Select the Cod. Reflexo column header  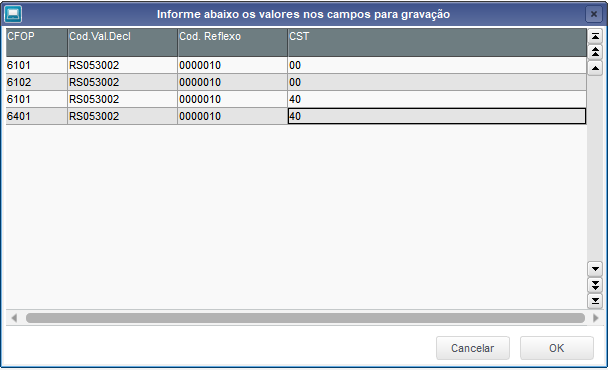[x=233, y=42]
